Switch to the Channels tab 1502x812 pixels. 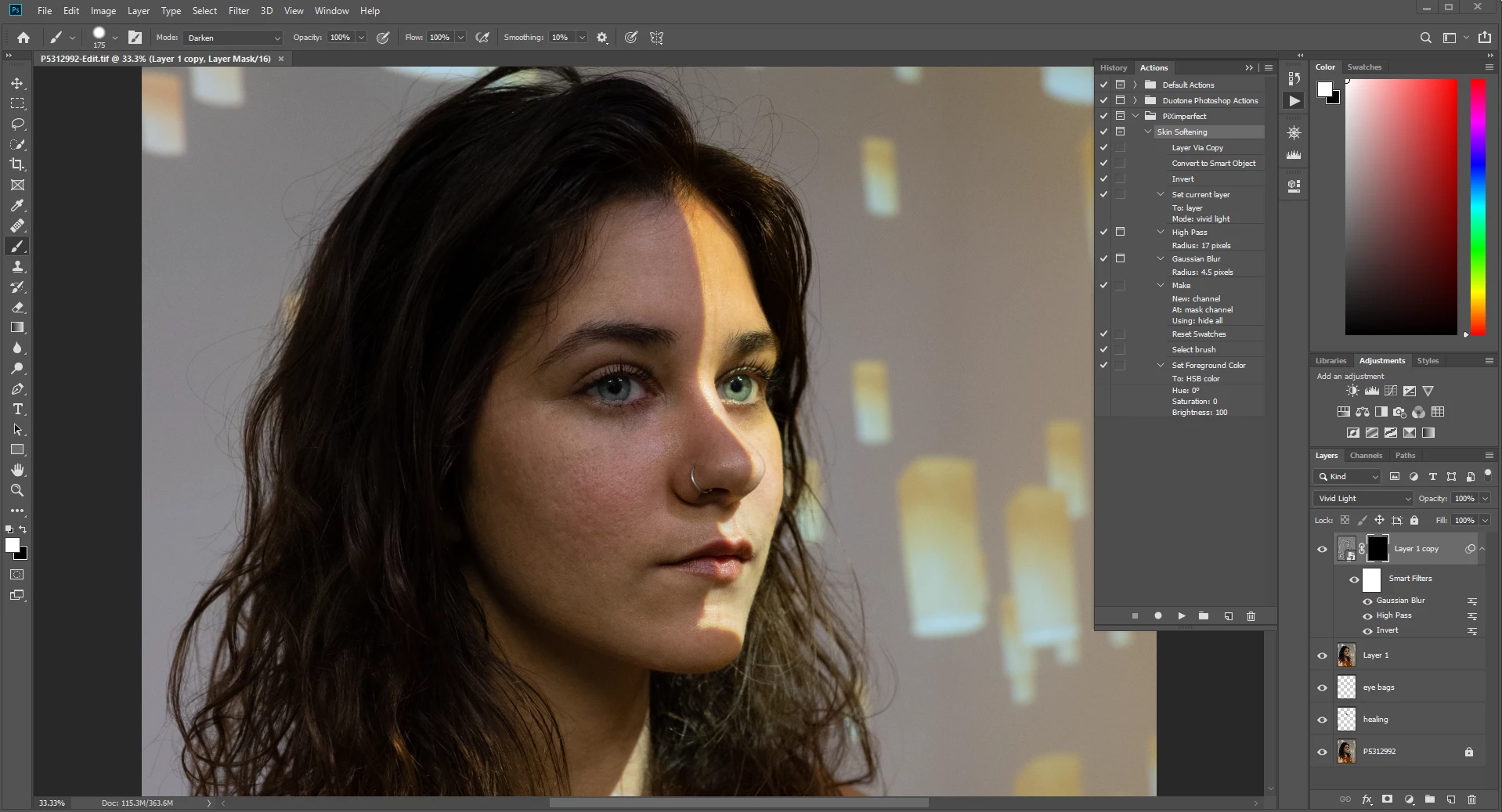(x=1366, y=456)
